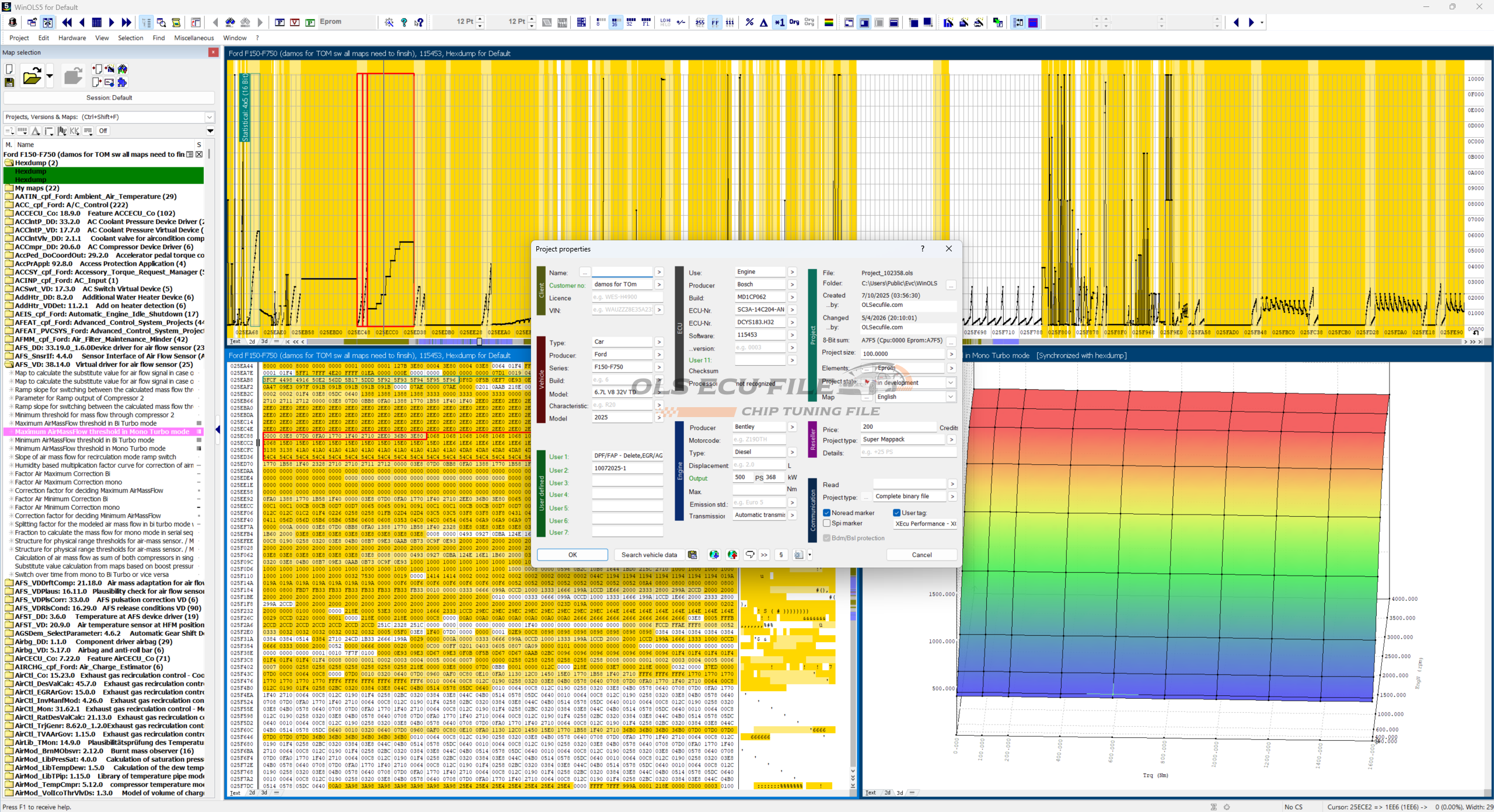Click the clipboard icon next to Search vehicle data
Image resolution: width=1494 pixels, height=812 pixels.
click(692, 555)
